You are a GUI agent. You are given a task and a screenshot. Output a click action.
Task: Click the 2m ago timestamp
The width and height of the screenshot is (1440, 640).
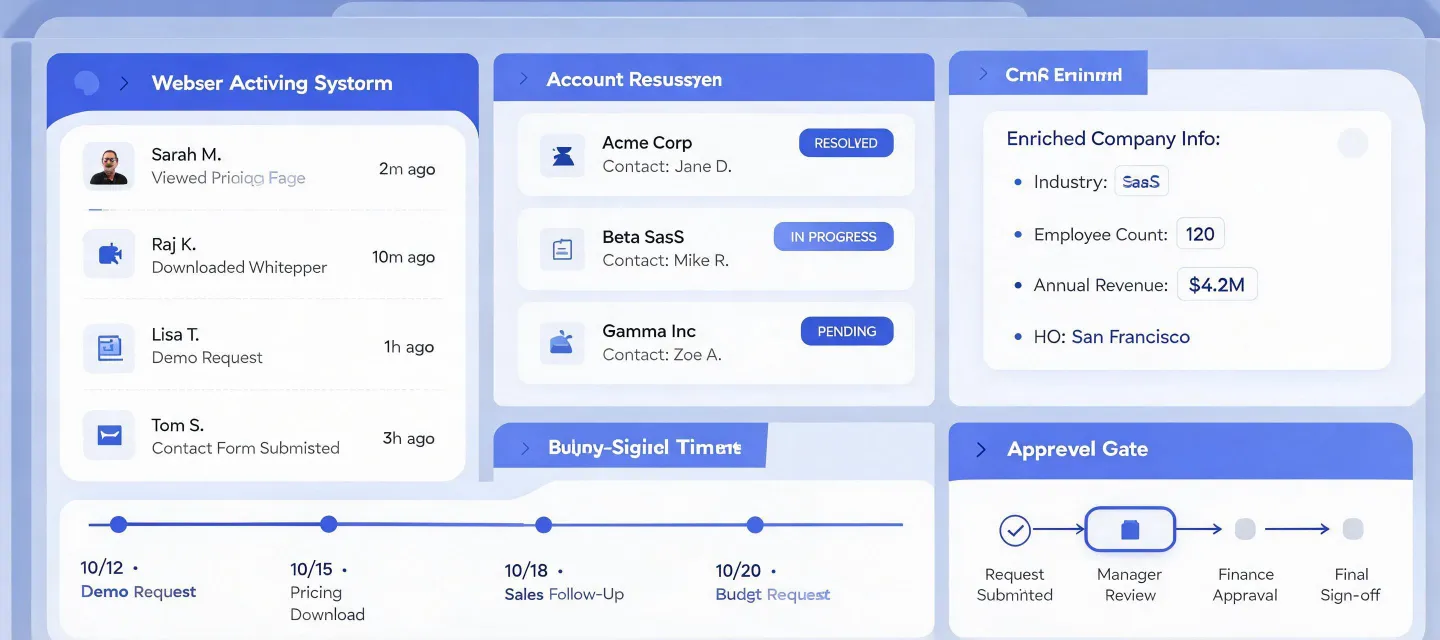pos(407,169)
